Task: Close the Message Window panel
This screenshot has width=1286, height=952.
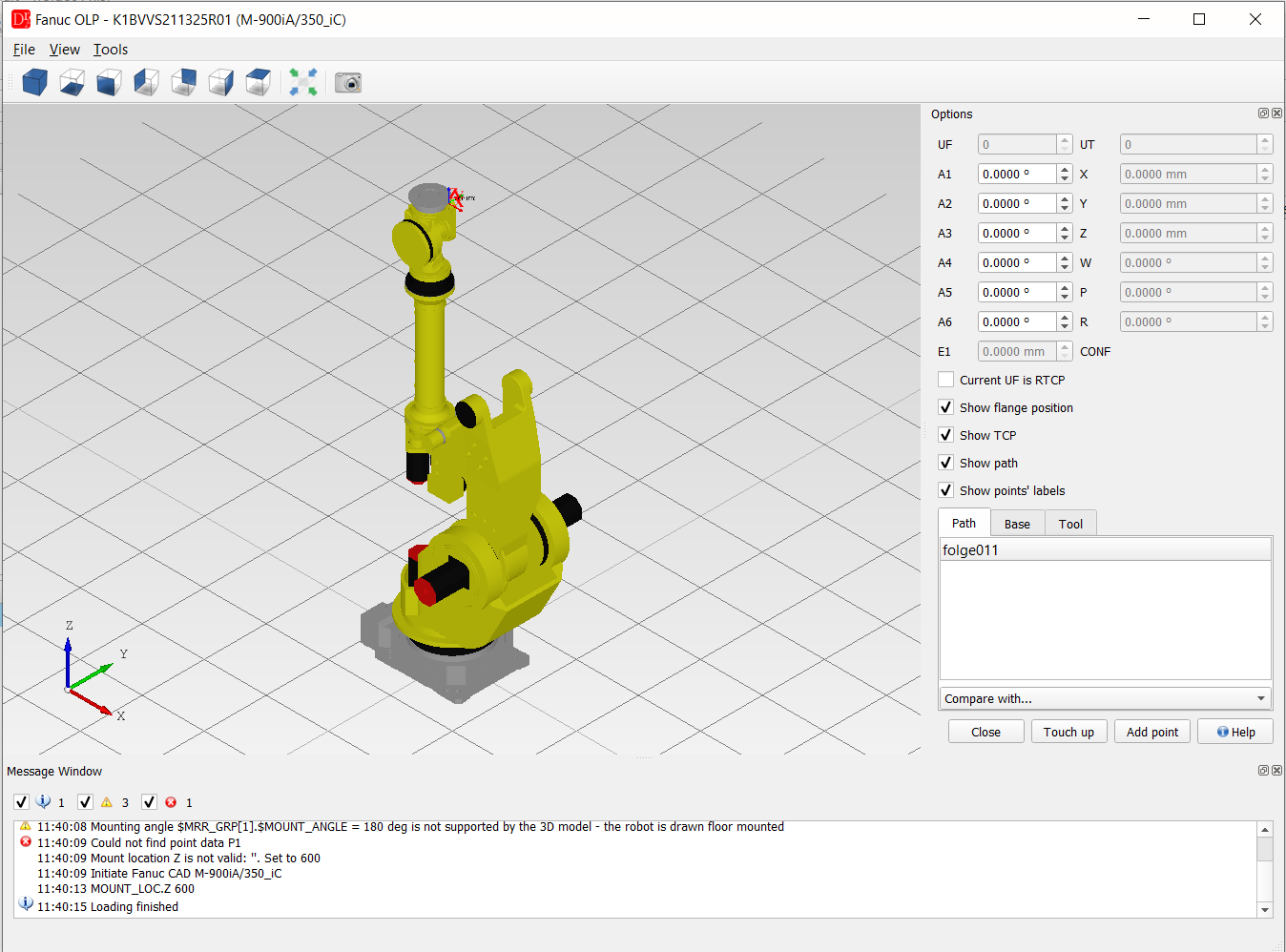Action: pyautogui.click(x=1276, y=771)
